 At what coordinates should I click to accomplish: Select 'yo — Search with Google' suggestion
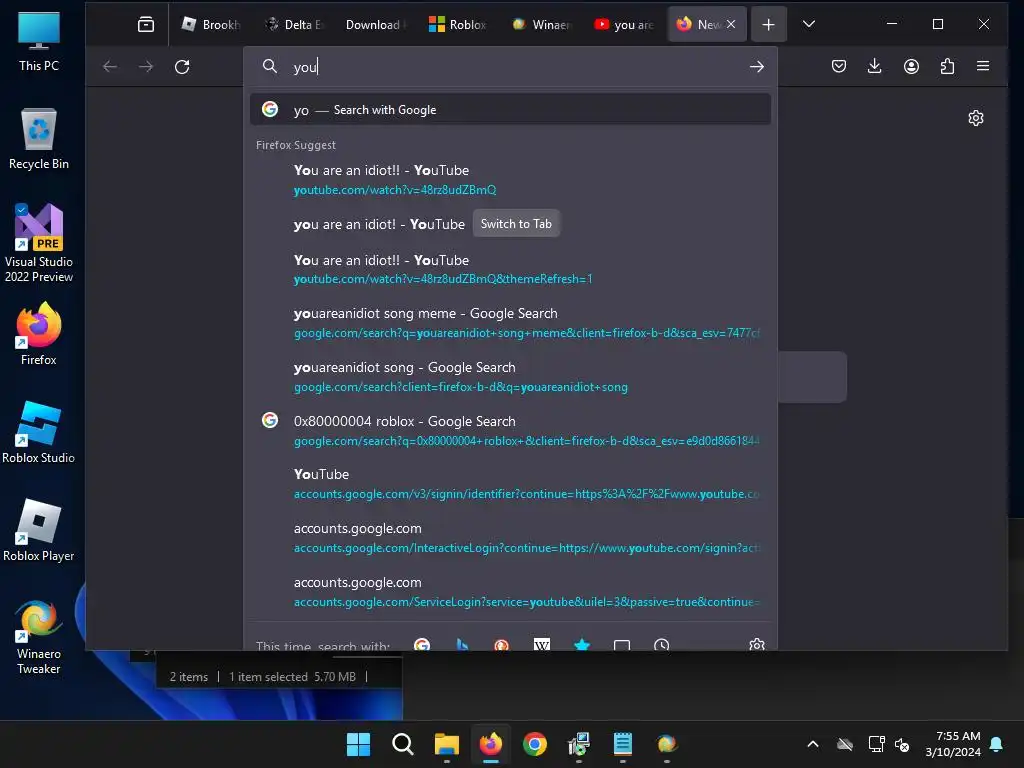(510, 110)
